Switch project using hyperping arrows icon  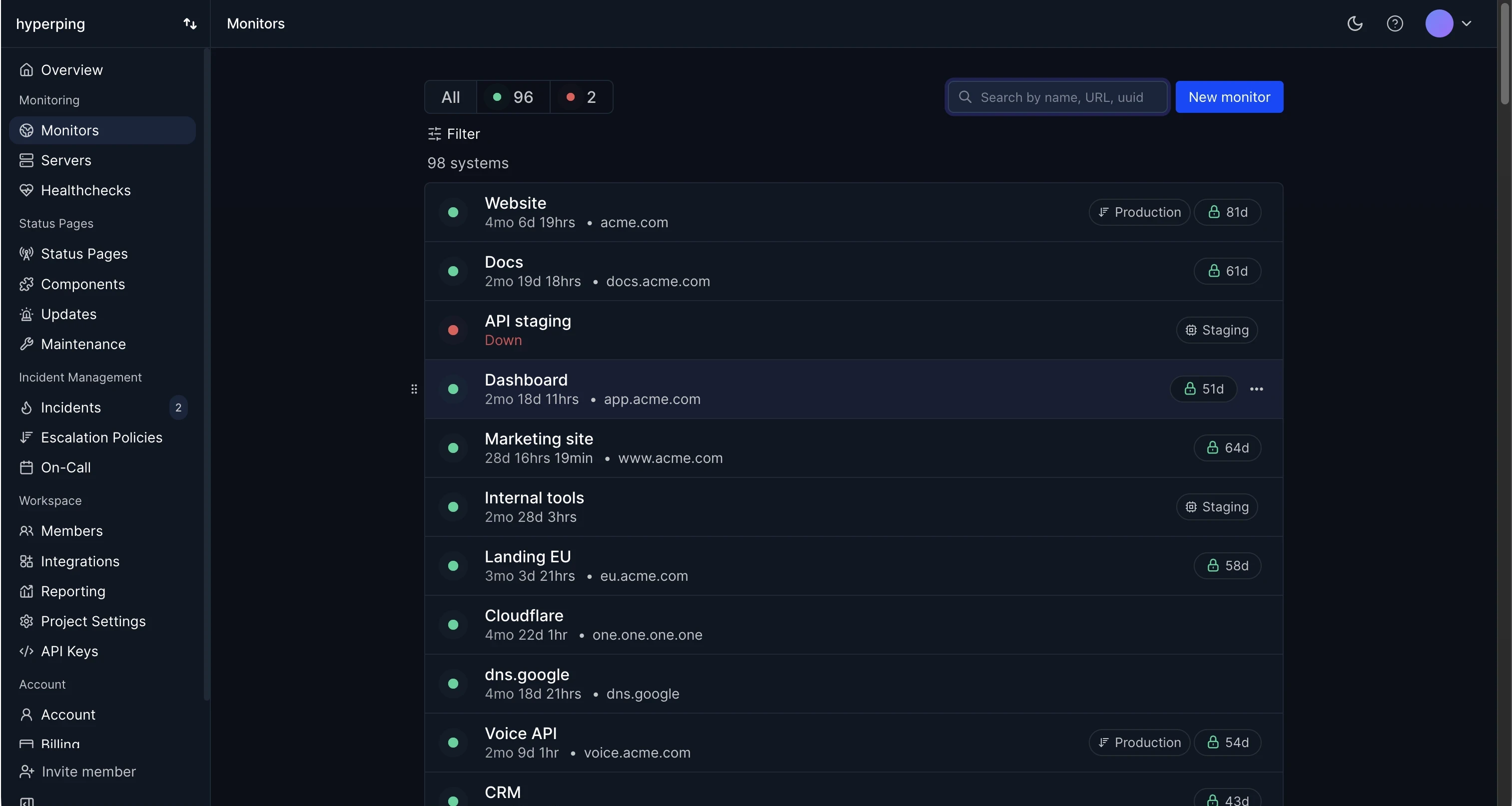click(x=189, y=23)
